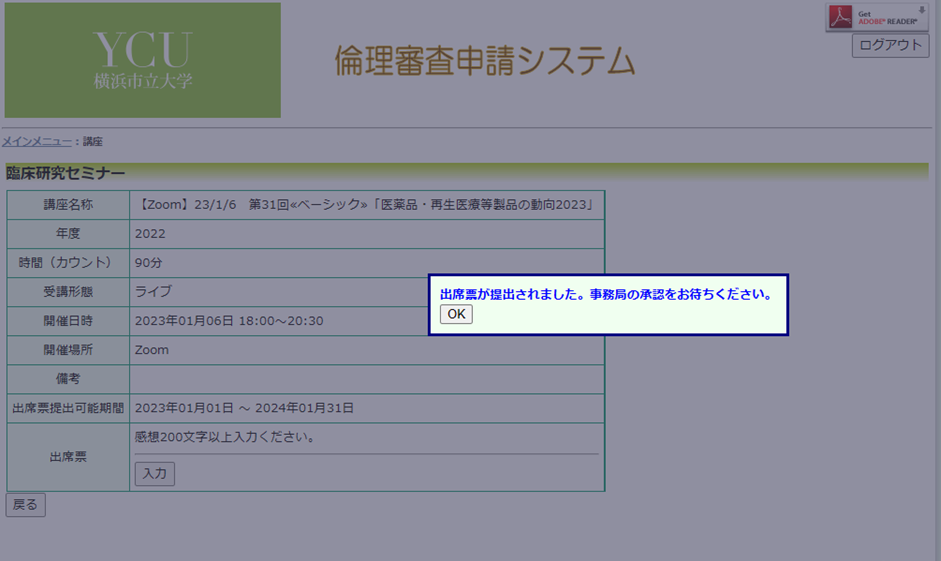Click the 倫理審査申請システム page title
The width and height of the screenshot is (941, 561).
[x=485, y=61]
